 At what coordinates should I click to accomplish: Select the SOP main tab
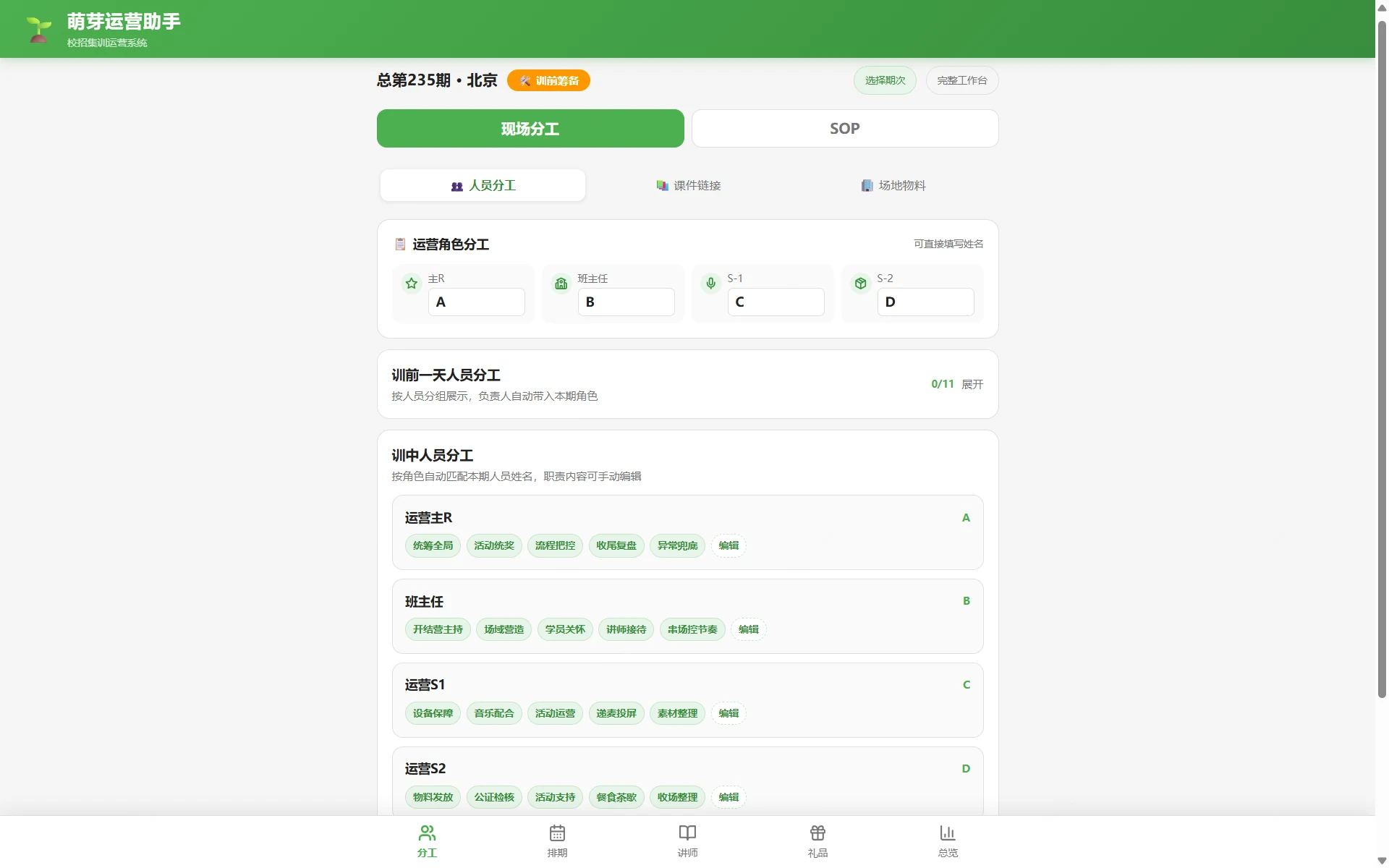point(845,129)
